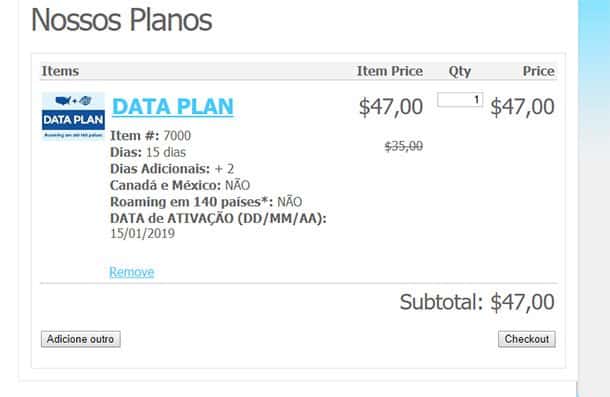
Task: Click the Item # 7000 detail line
Action: (151, 135)
